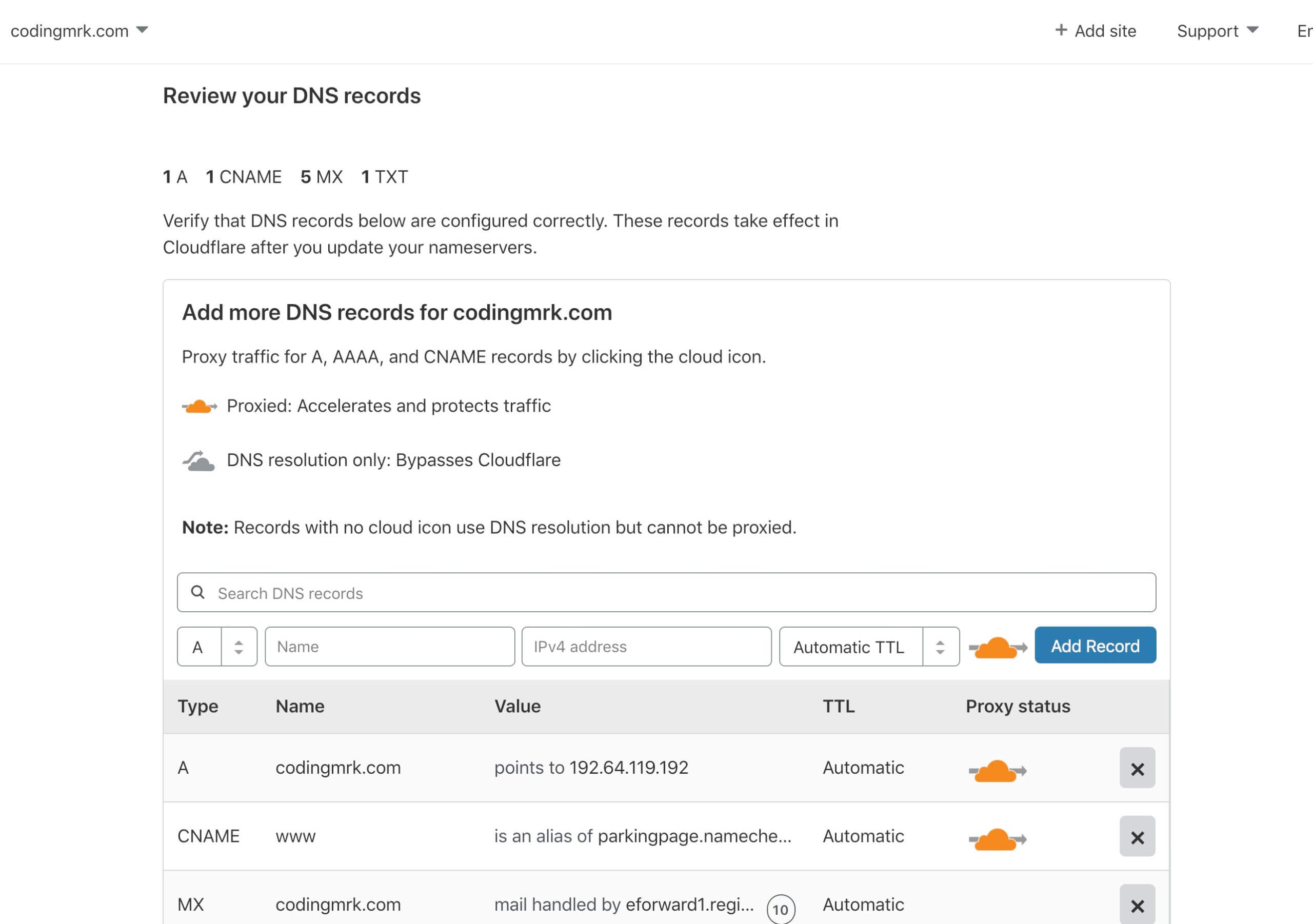Open the record type A dropdown

217,647
